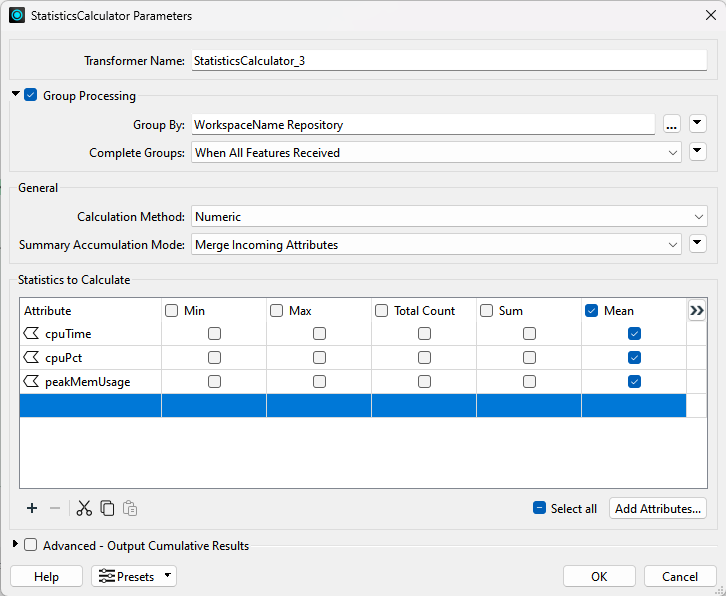Enable Total Count for peakMemUsage
This screenshot has width=726, height=596.
click(425, 382)
